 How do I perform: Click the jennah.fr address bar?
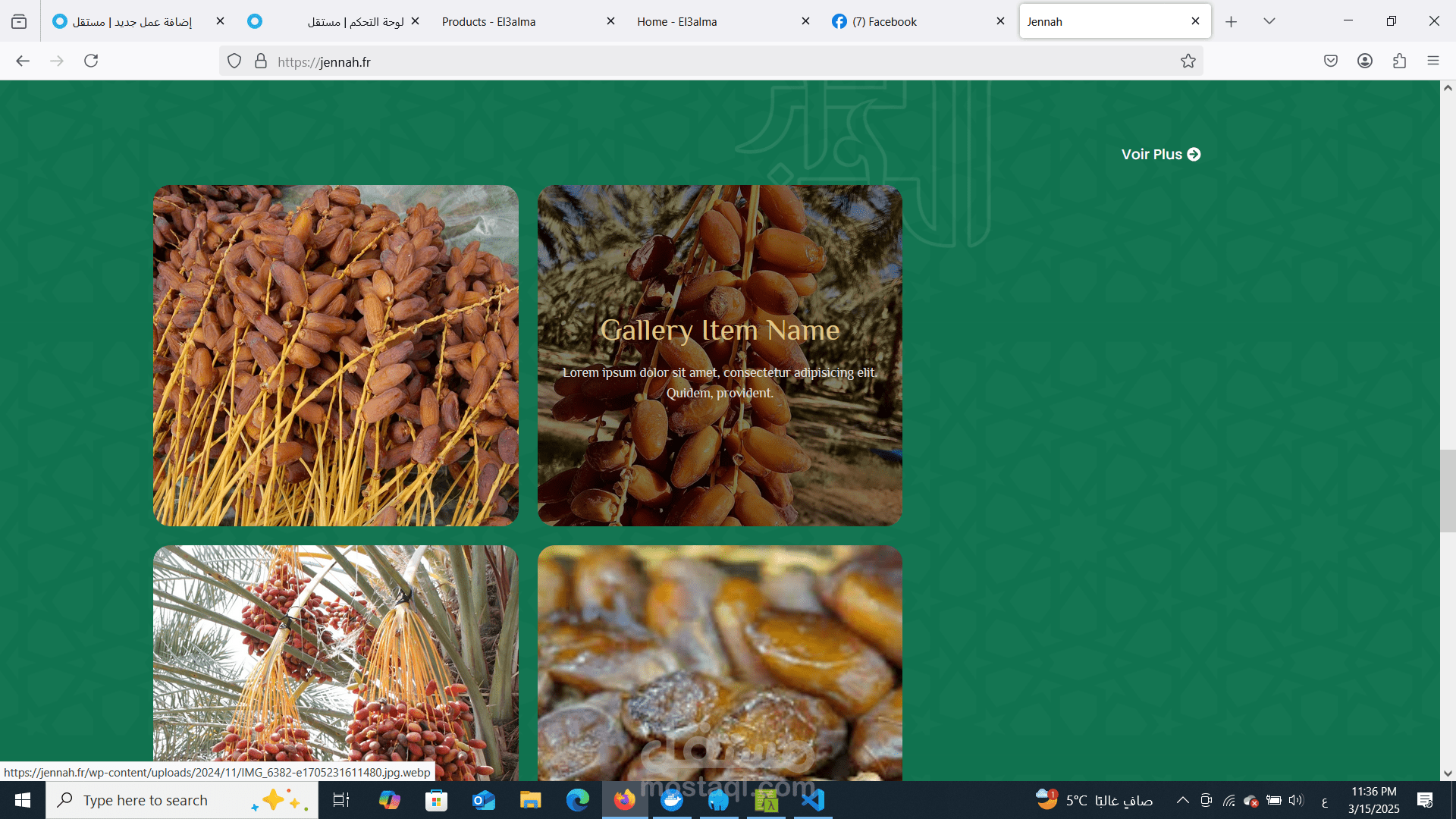[682, 61]
